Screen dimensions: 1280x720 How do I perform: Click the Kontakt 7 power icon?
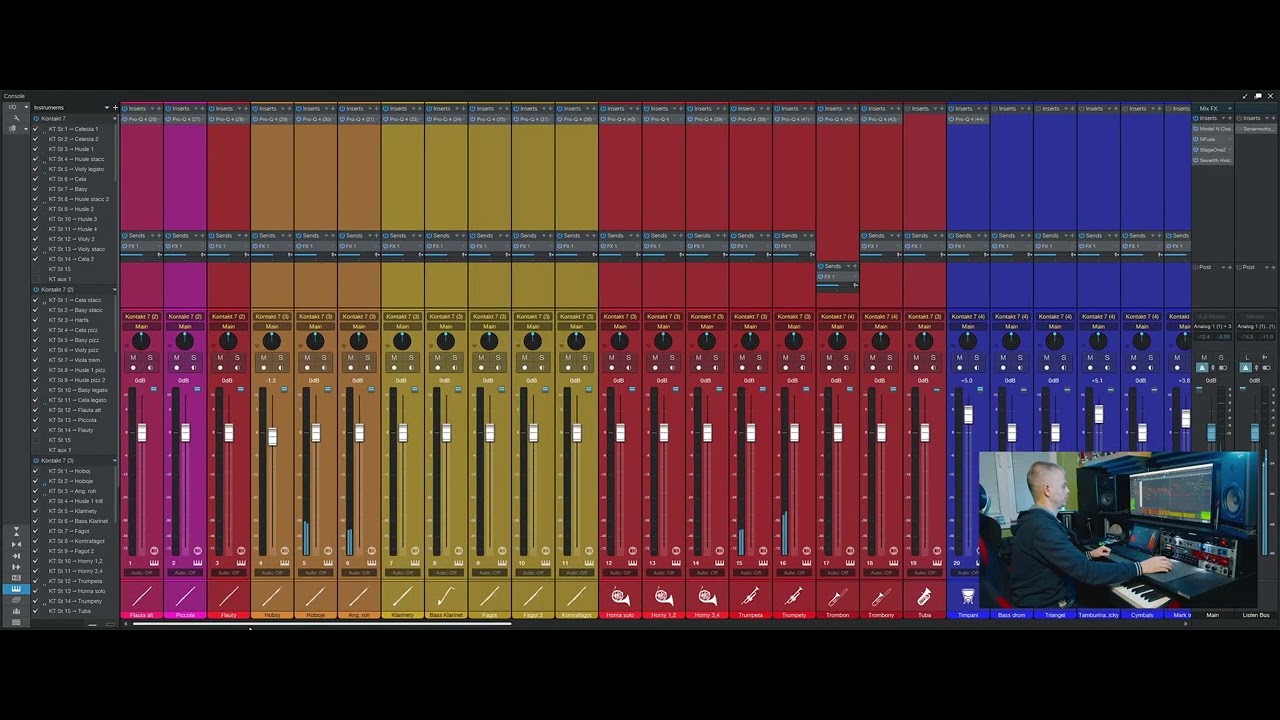point(37,118)
